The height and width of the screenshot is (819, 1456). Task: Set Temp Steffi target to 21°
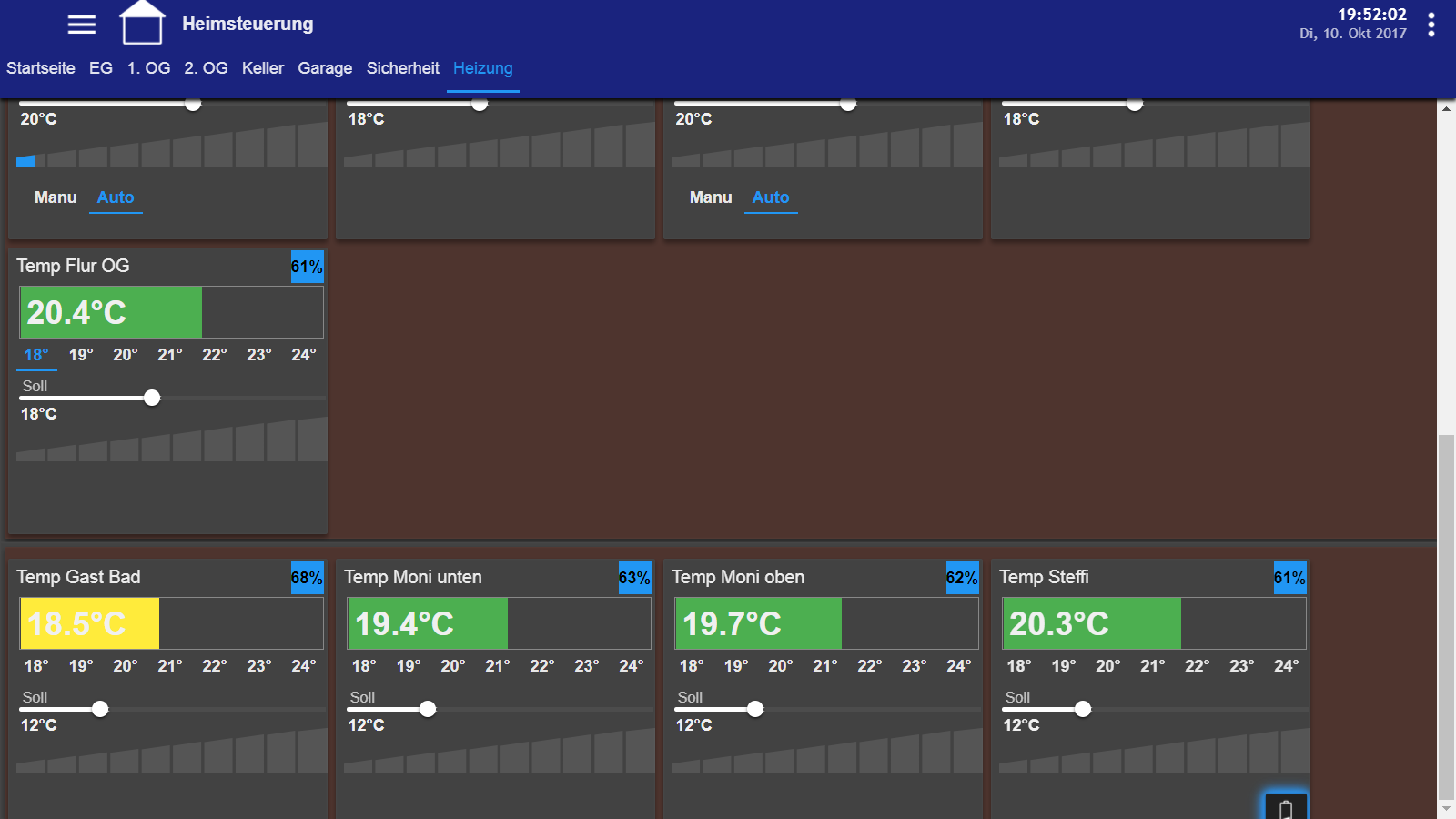(x=1153, y=666)
